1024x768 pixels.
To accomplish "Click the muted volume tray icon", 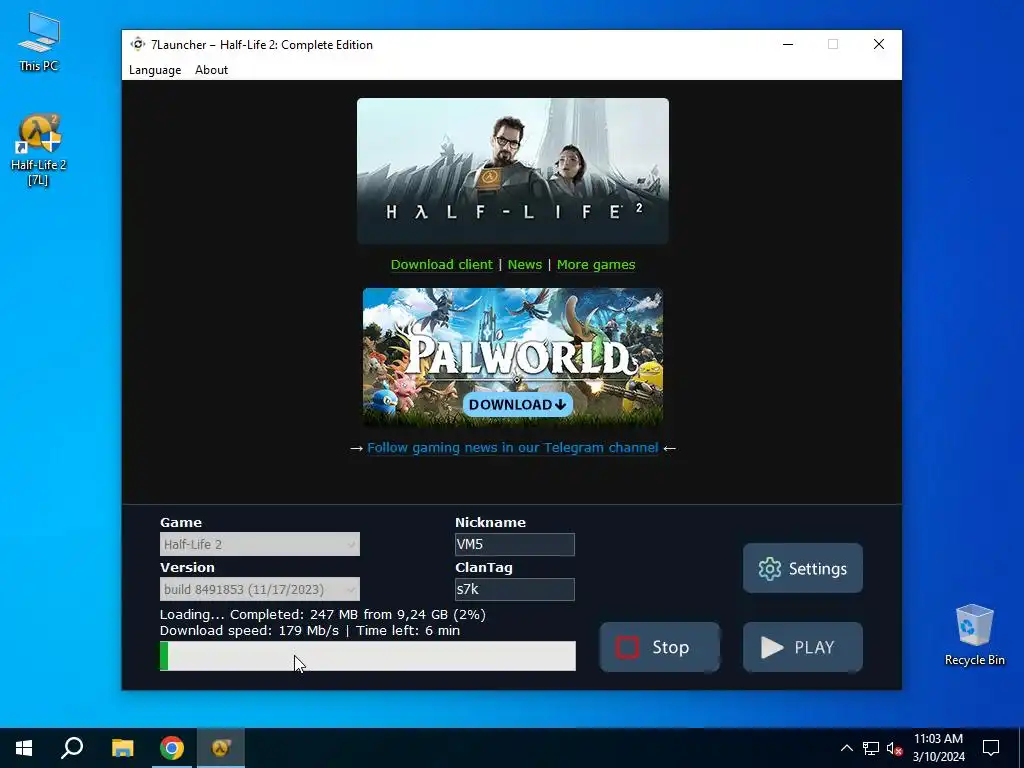I will pyautogui.click(x=894, y=748).
